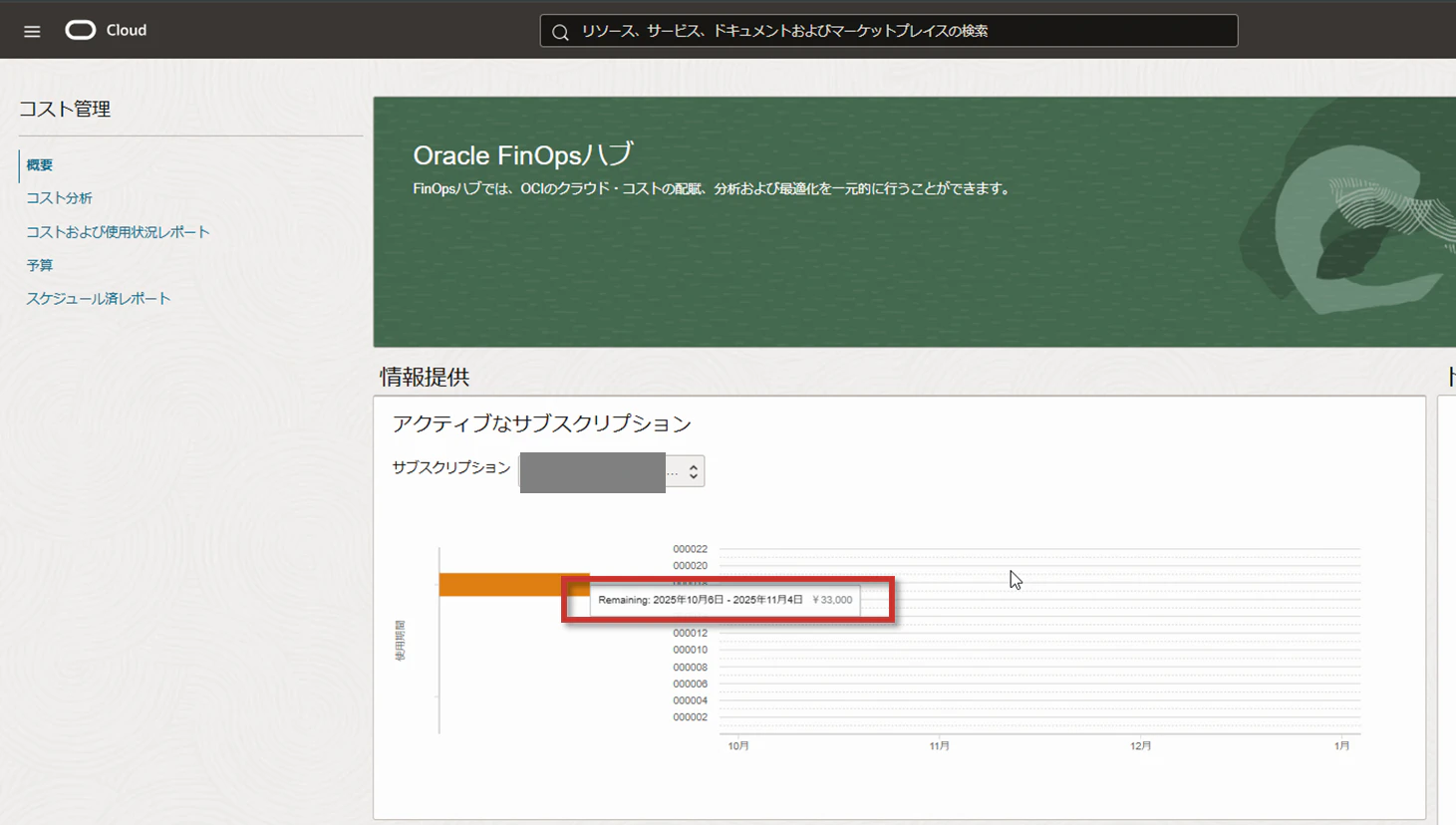
Task: Click the 000006 chart row label
Action: click(x=690, y=684)
